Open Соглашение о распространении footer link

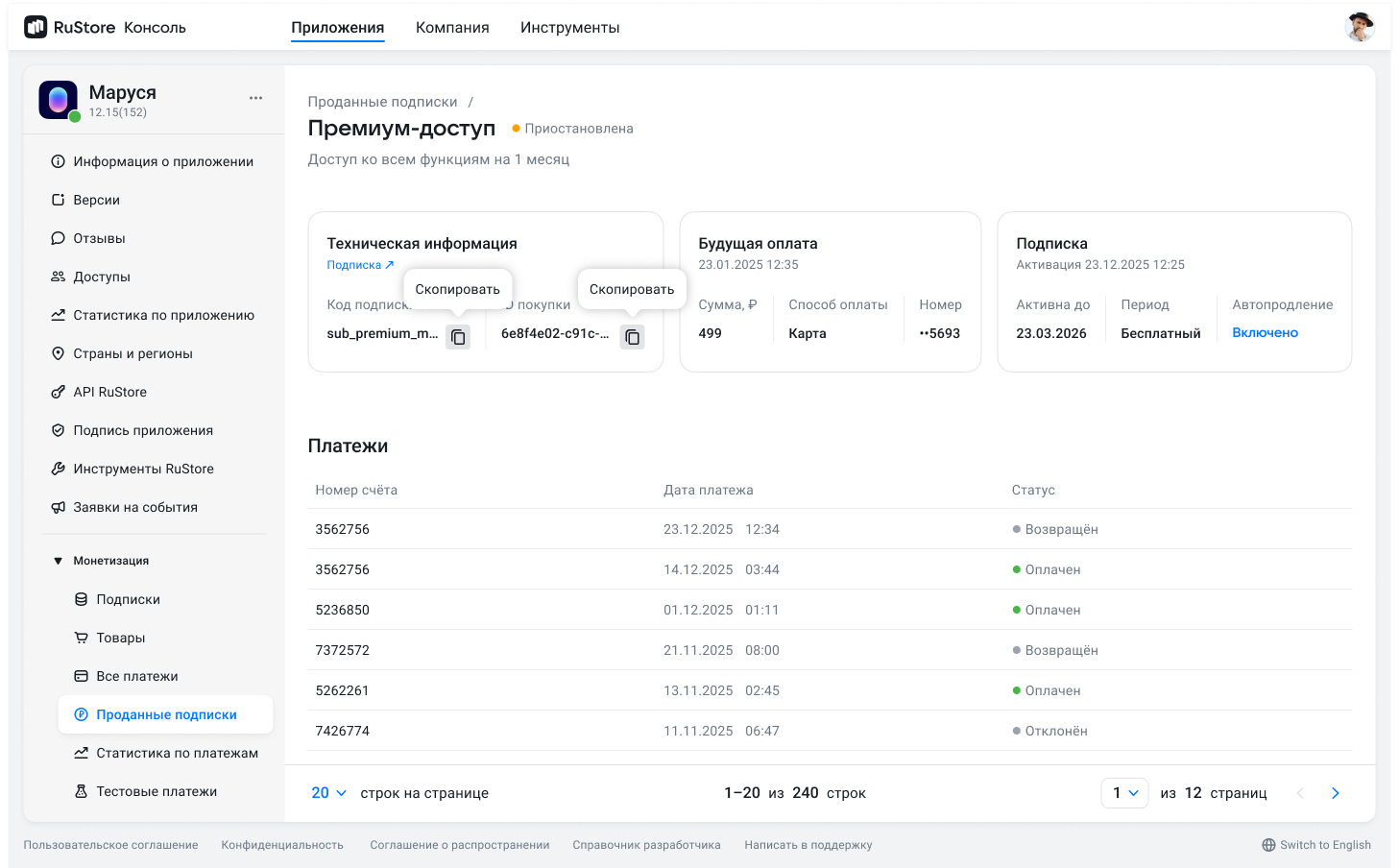point(460,845)
